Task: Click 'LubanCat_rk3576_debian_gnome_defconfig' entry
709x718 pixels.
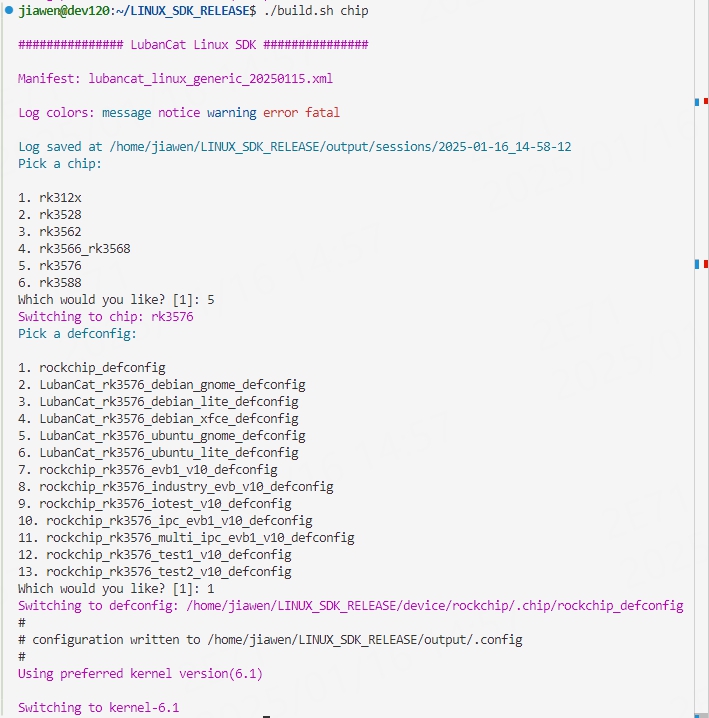Action: (173, 385)
